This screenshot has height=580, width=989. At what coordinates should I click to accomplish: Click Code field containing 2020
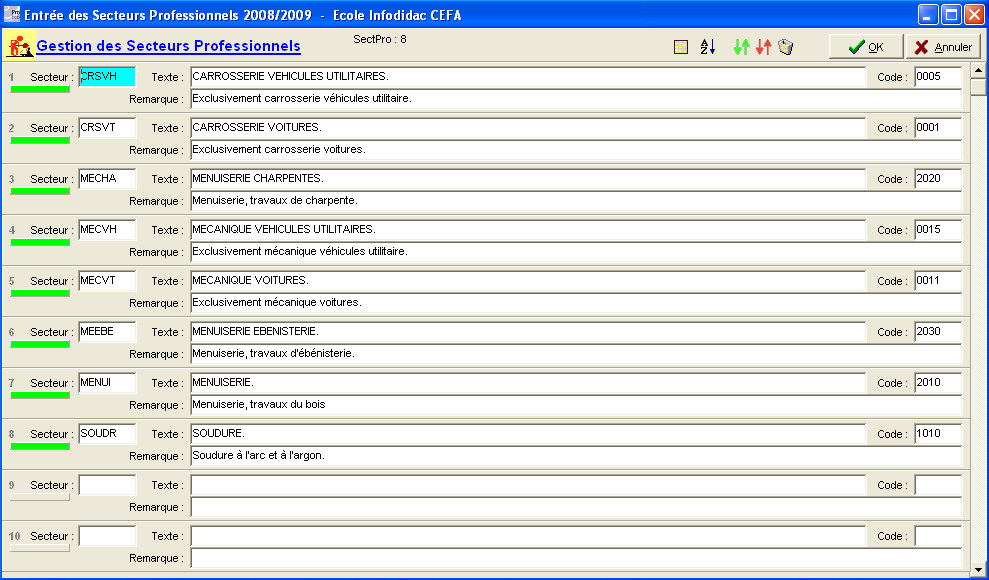tap(938, 179)
